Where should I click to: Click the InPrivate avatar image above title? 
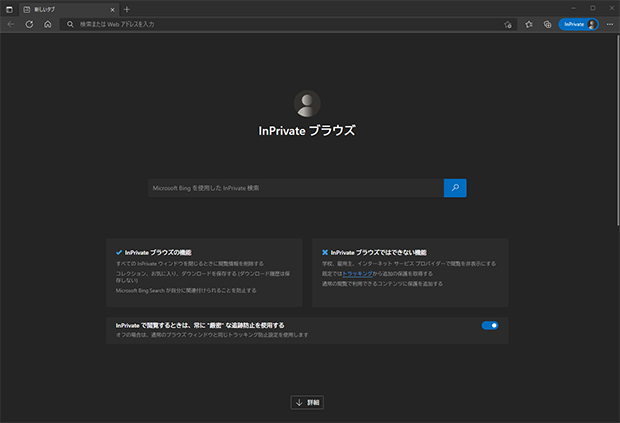(307, 104)
